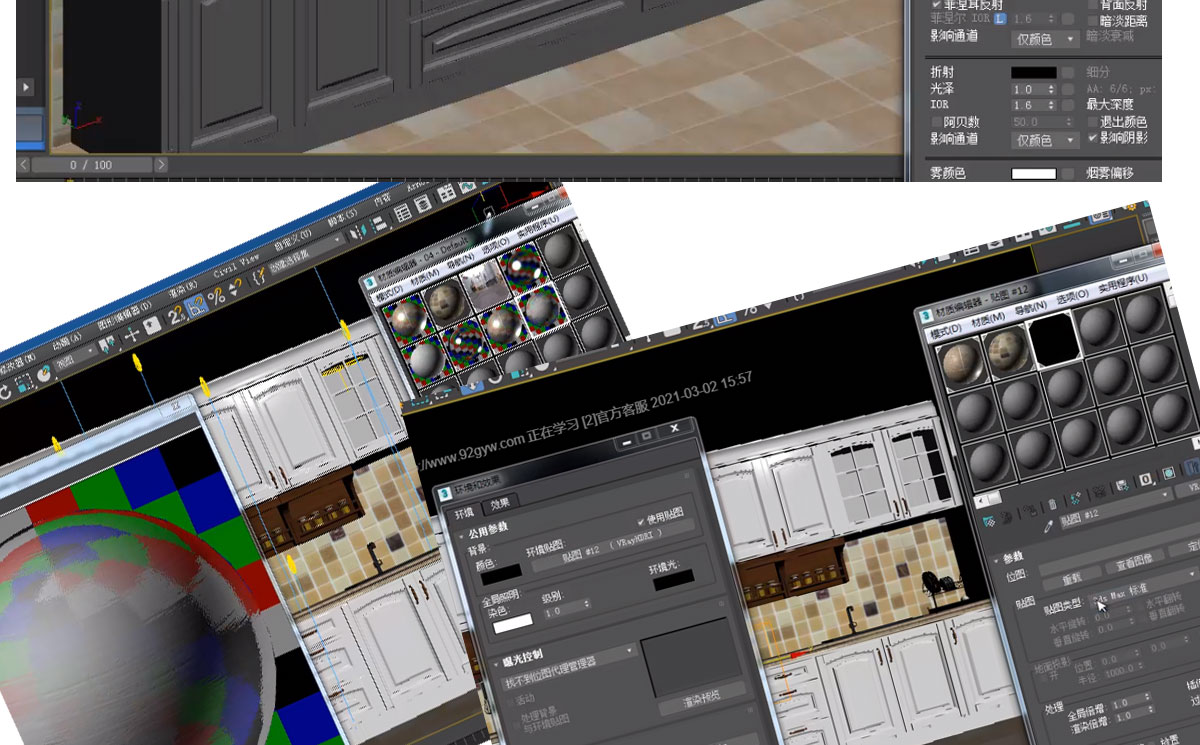Toggle the Spinner Snap icon
This screenshot has width=1200, height=745.
click(235, 288)
